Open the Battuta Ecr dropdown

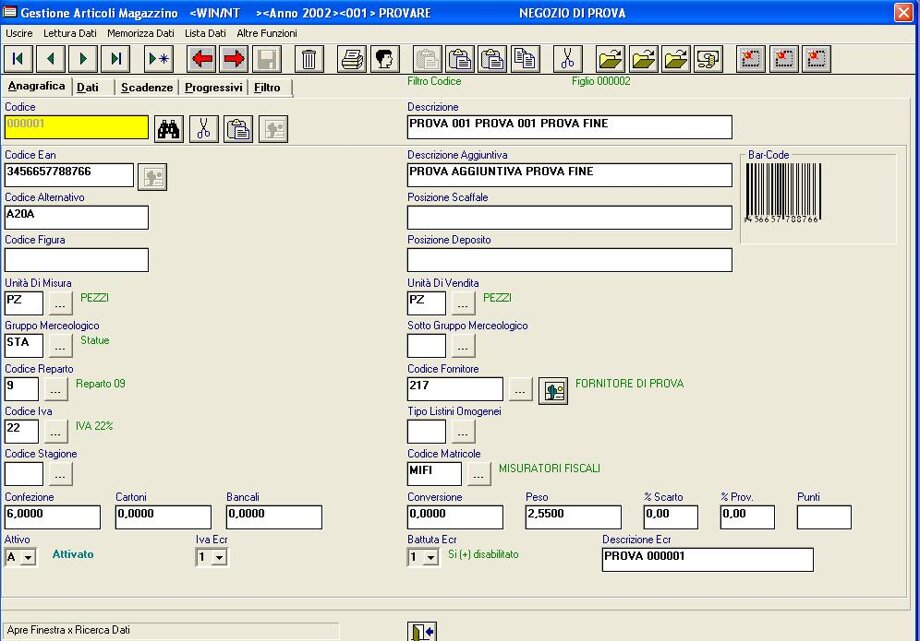(x=431, y=557)
